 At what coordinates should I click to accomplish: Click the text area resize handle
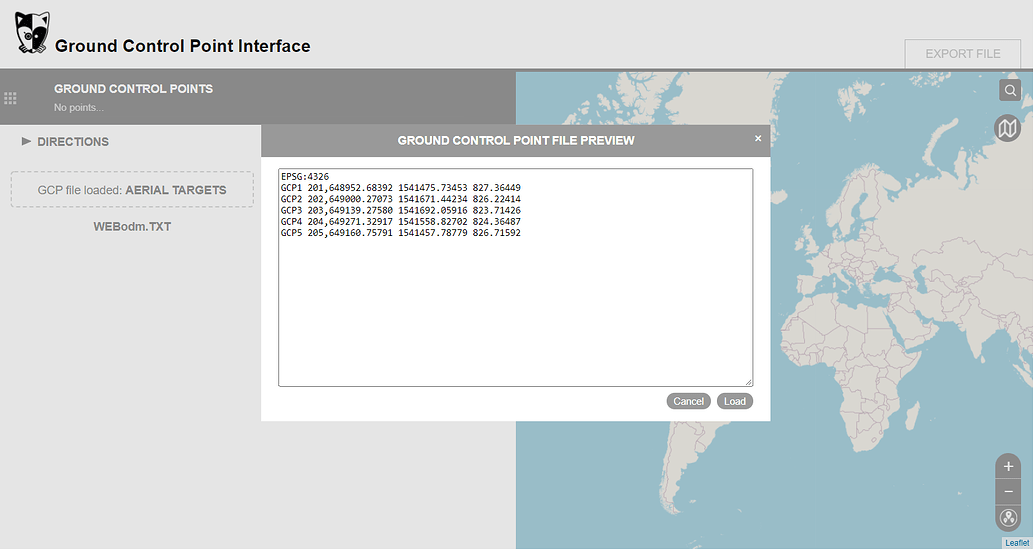pos(748,381)
